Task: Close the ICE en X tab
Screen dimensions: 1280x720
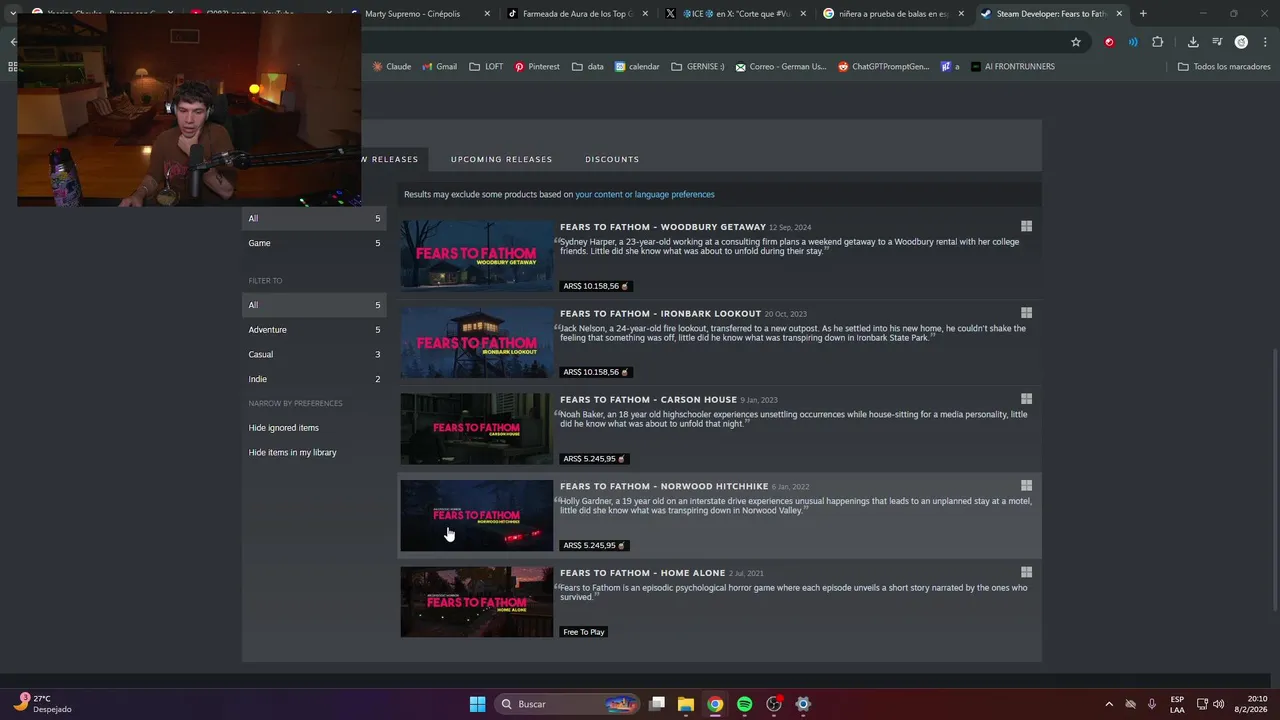Action: coord(803,14)
